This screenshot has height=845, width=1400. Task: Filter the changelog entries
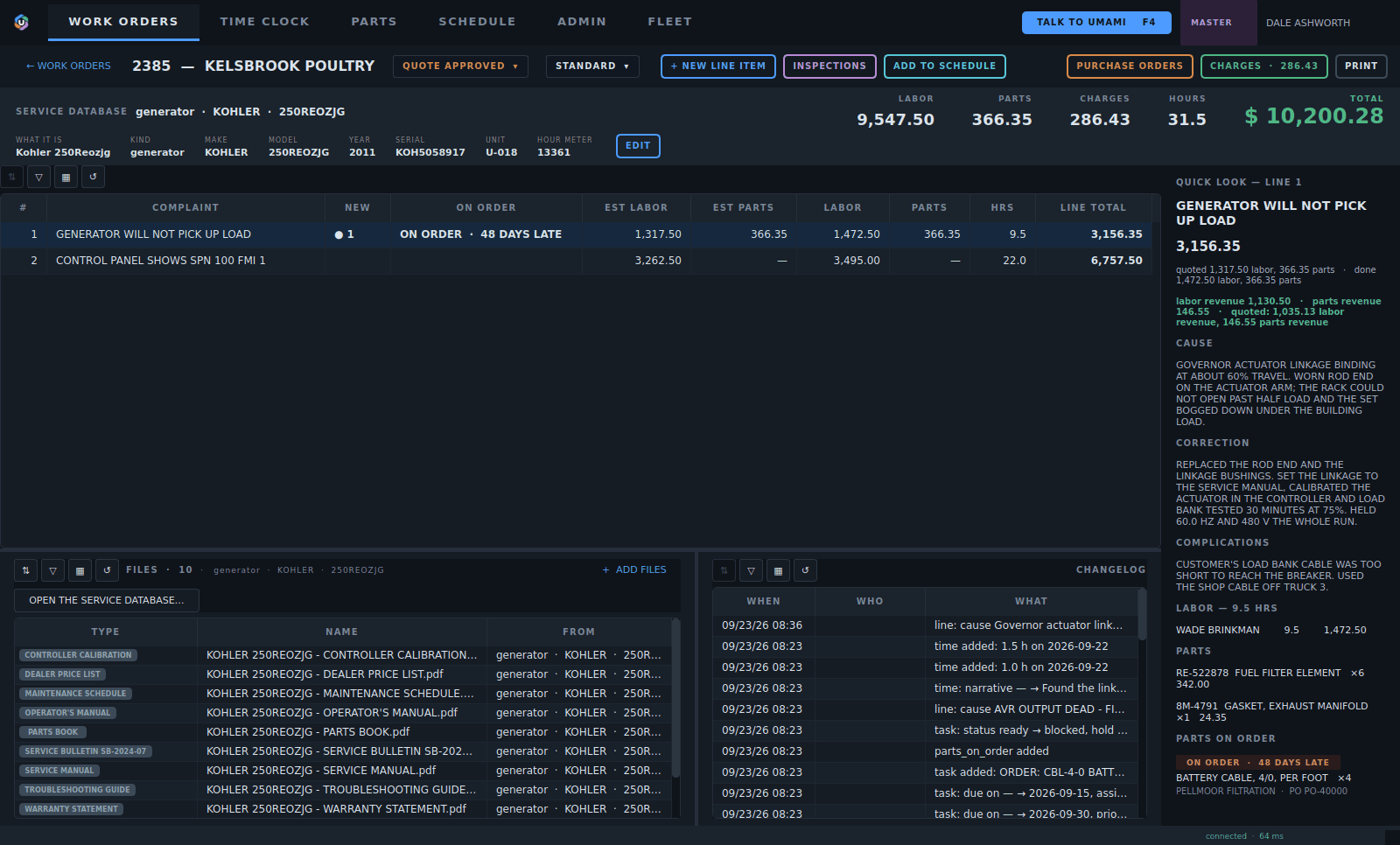tap(751, 570)
